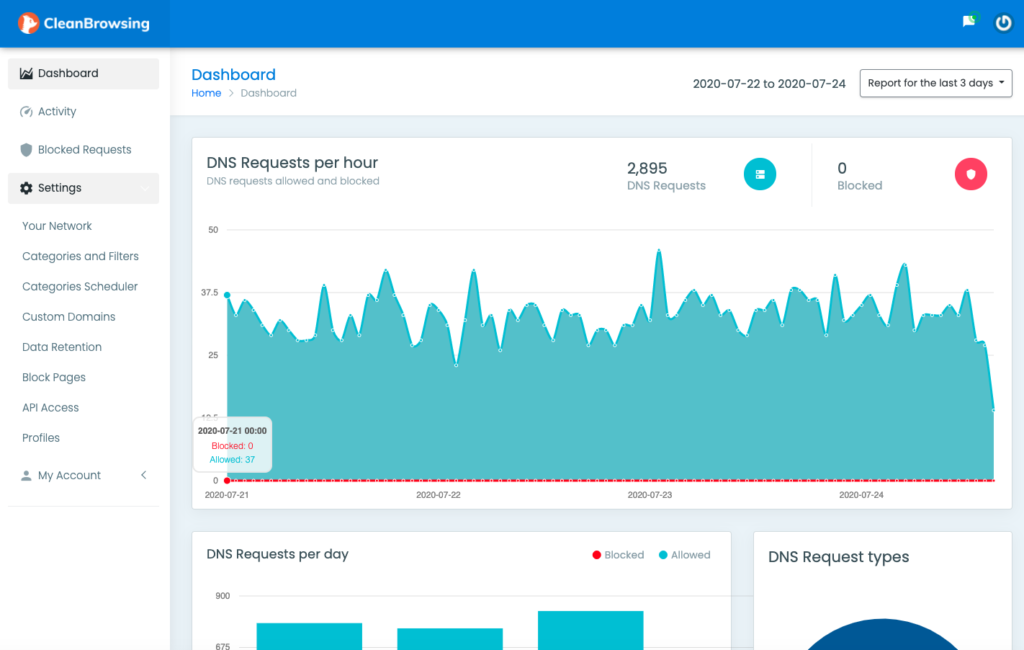Click the Blocked Requests shield icon in sidebar

pyautogui.click(x=27, y=150)
